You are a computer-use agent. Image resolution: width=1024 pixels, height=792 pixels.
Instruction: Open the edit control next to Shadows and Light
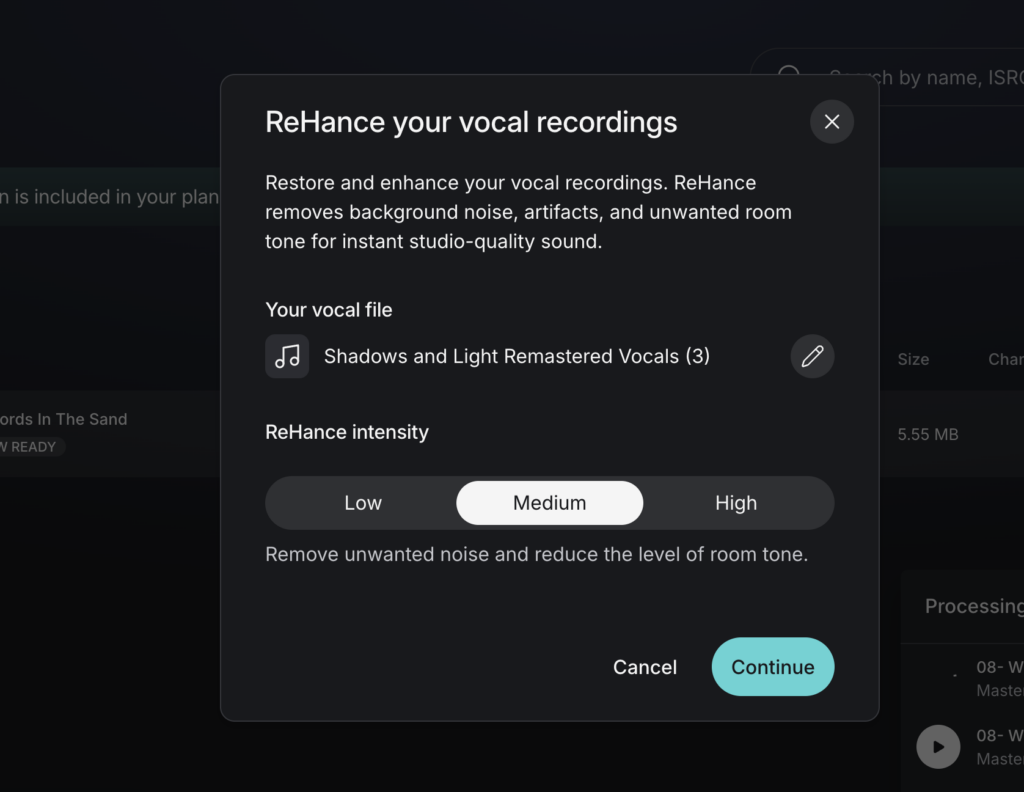[x=812, y=356]
